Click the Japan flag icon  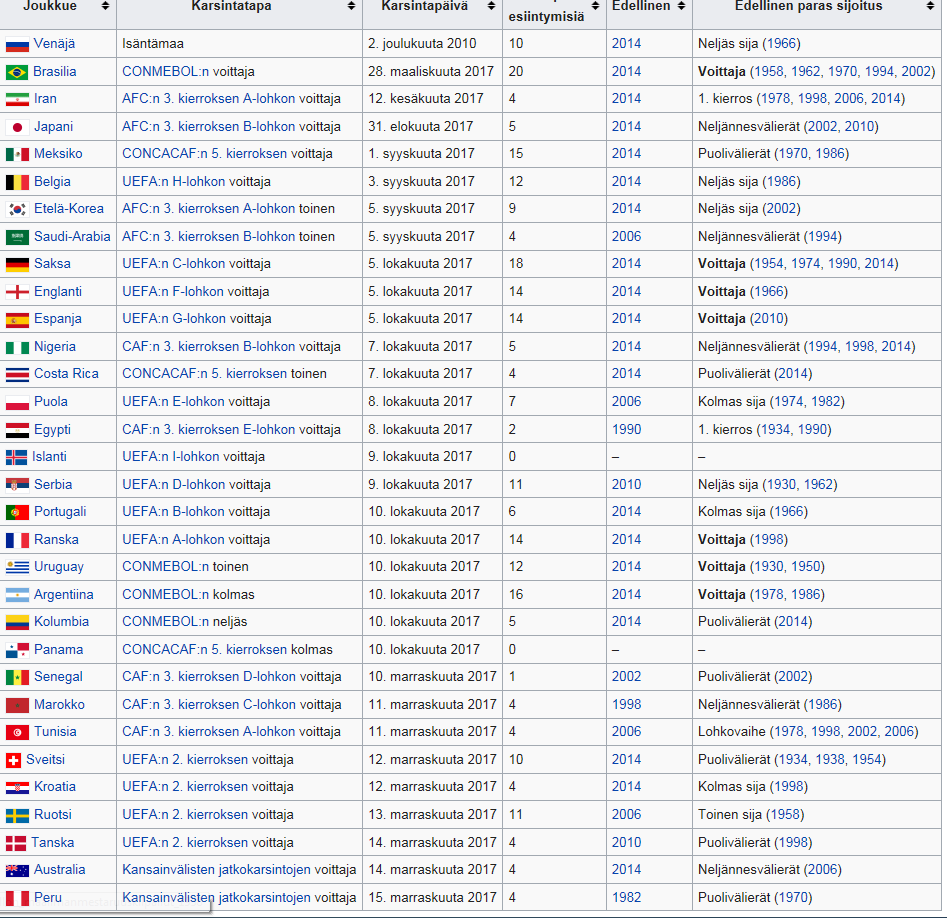pos(17,127)
